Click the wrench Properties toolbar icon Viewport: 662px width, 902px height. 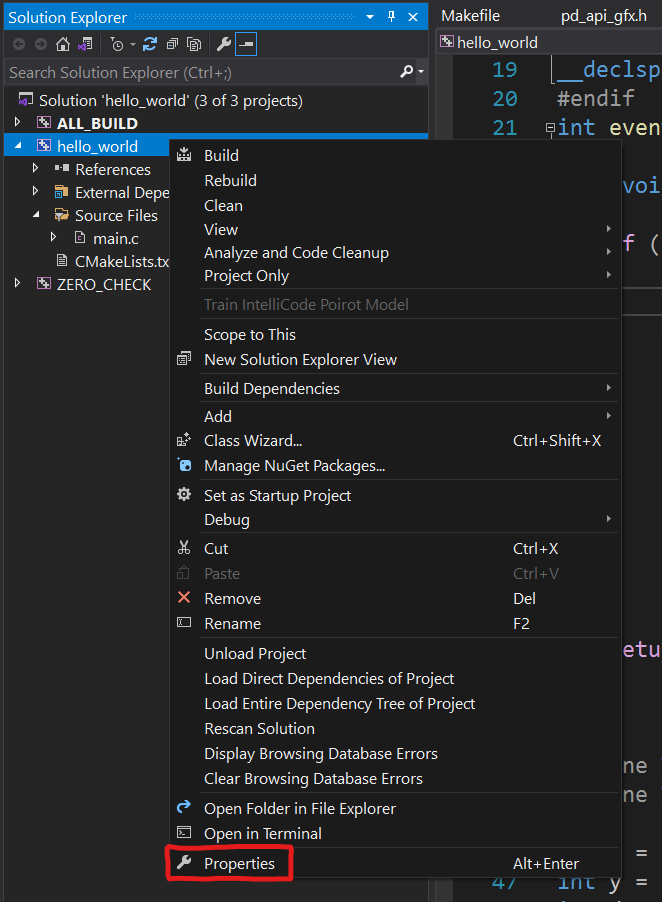click(224, 44)
